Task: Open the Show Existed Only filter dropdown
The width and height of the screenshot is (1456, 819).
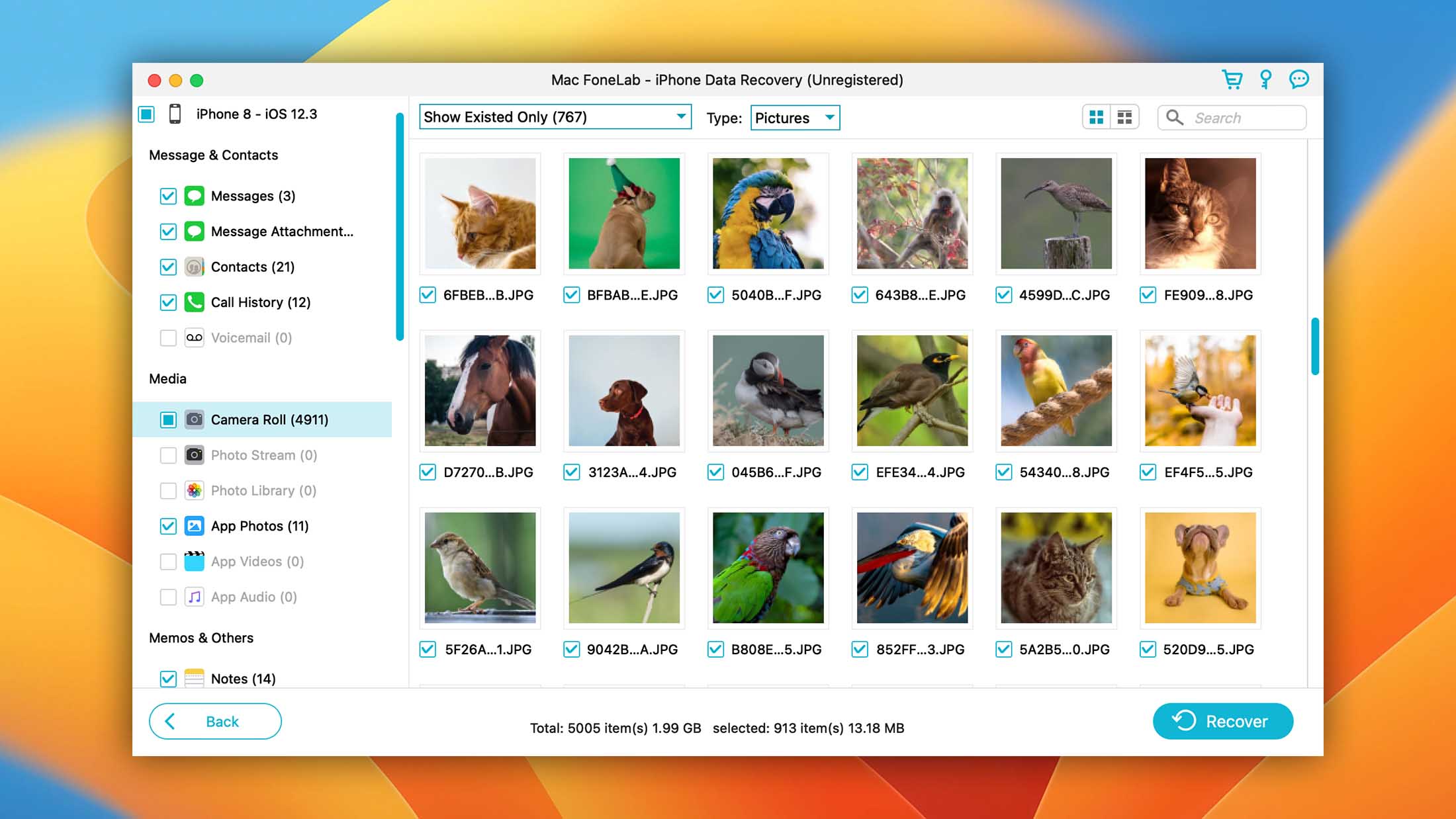Action: tap(555, 117)
